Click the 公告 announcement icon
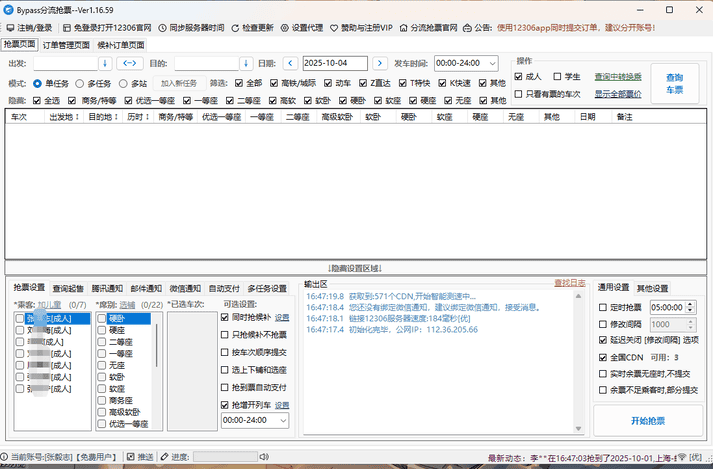This screenshot has height=469, width=713. pos(467,28)
